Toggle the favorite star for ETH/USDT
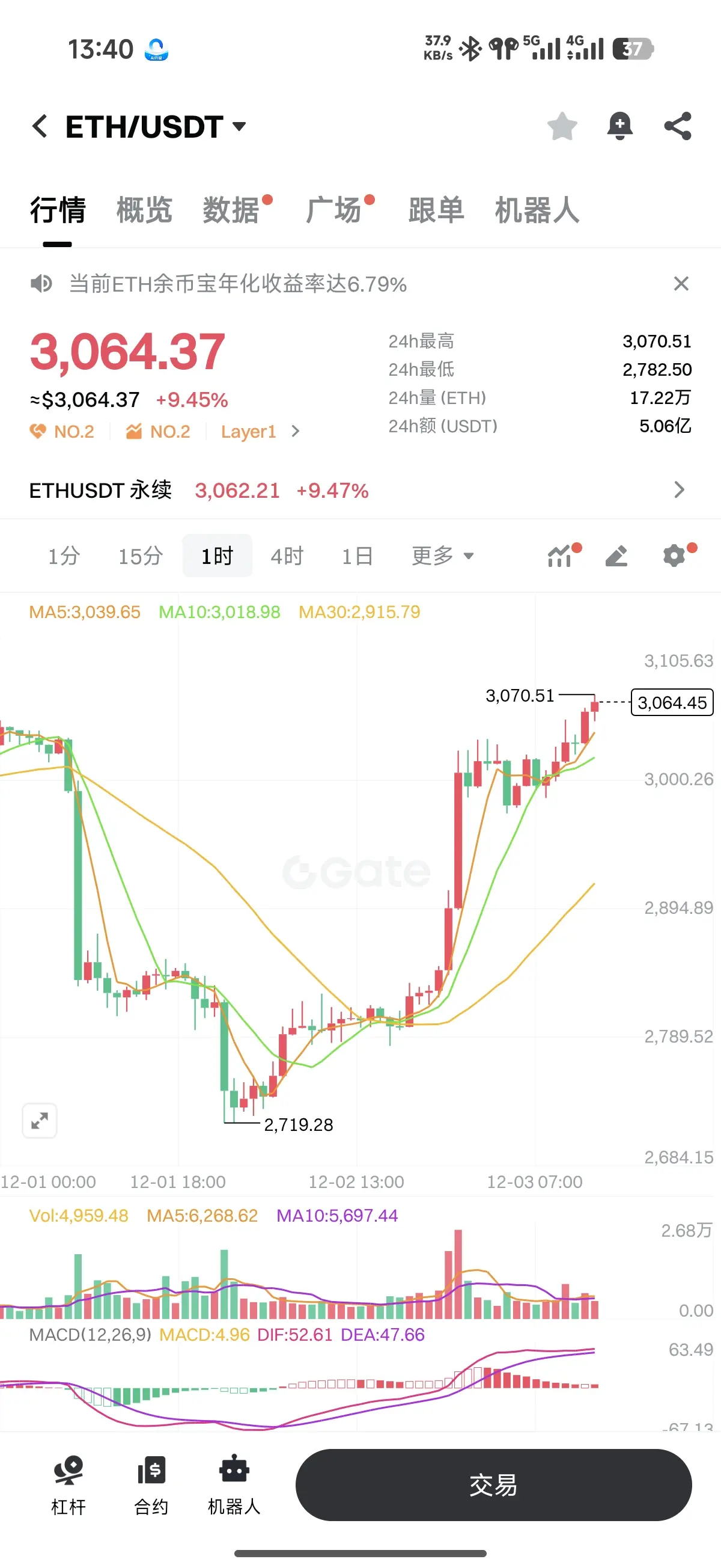The image size is (721, 1568). point(562,126)
